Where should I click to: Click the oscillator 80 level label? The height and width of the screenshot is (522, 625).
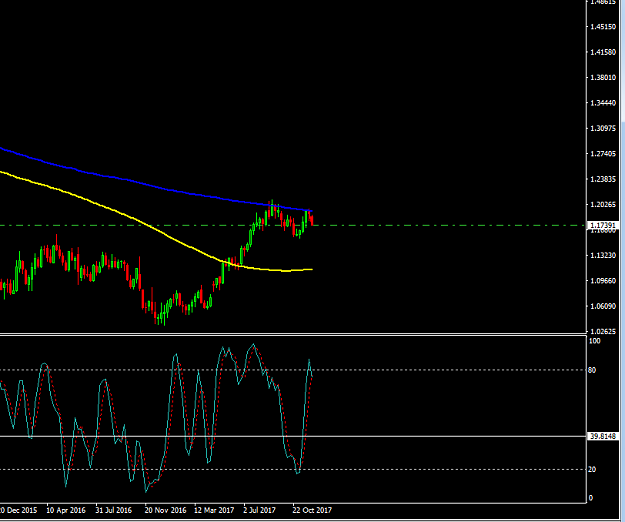[x=592, y=370]
